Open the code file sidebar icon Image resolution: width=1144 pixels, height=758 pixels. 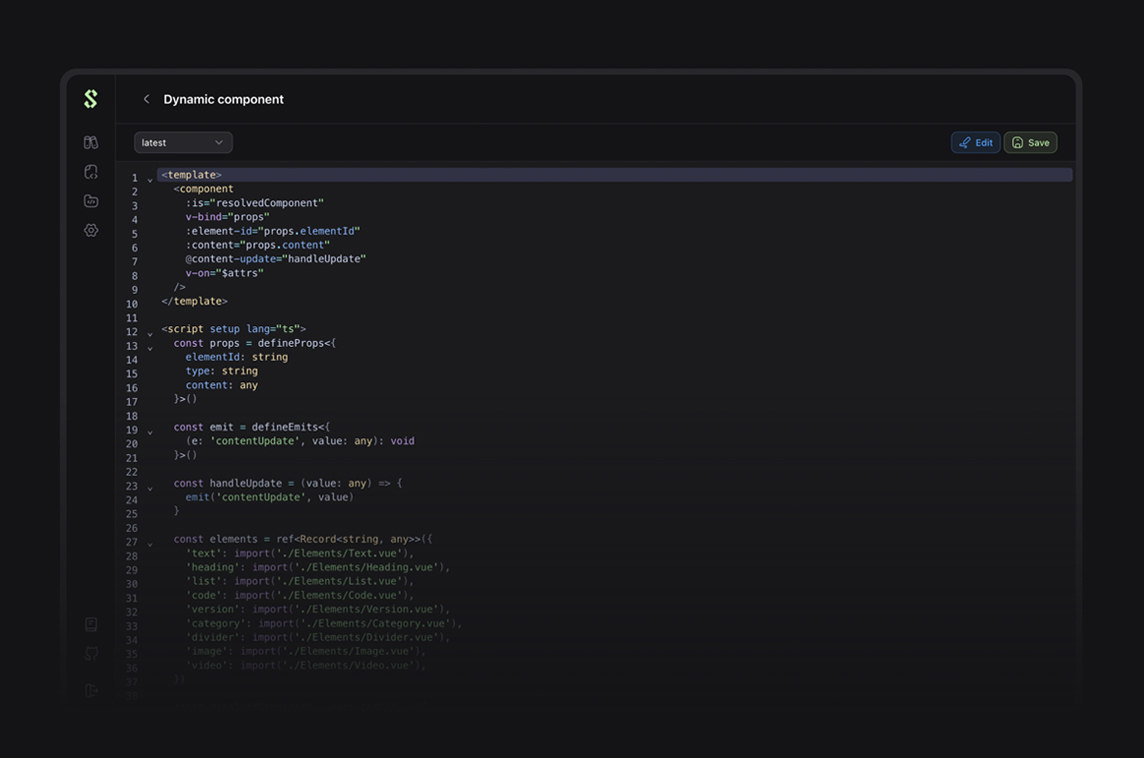pos(91,172)
